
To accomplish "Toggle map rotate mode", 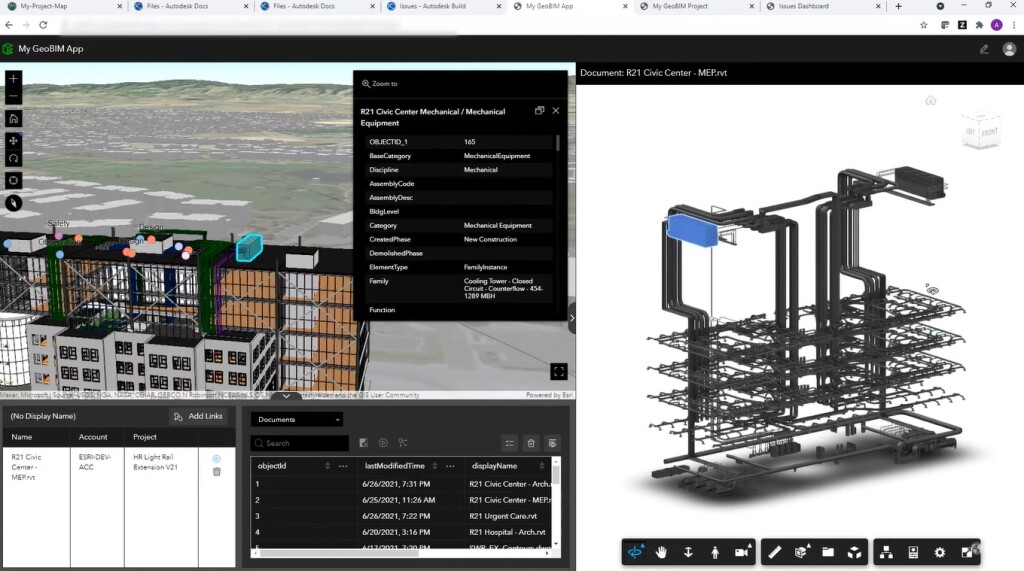I will 13,158.
